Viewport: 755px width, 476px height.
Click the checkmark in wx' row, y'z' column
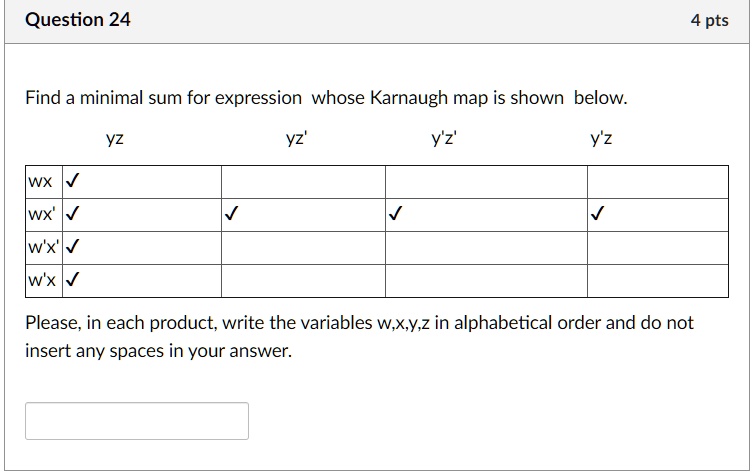[x=395, y=213]
